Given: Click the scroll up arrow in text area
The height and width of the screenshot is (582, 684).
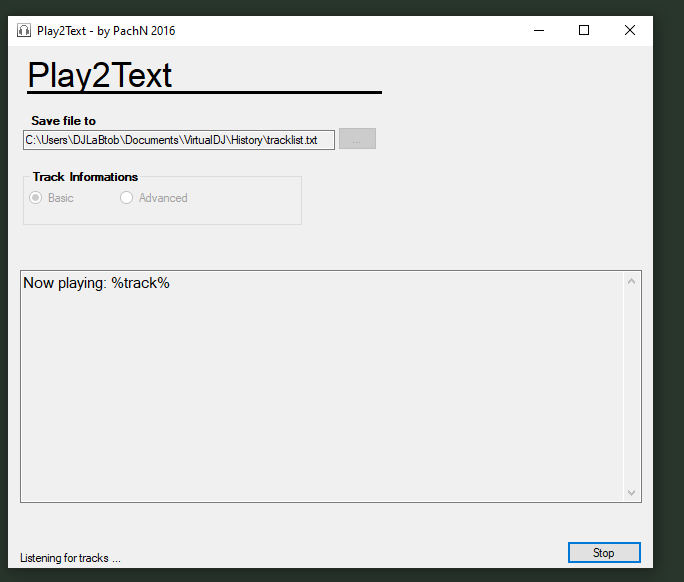Looking at the screenshot, I should click(x=631, y=281).
